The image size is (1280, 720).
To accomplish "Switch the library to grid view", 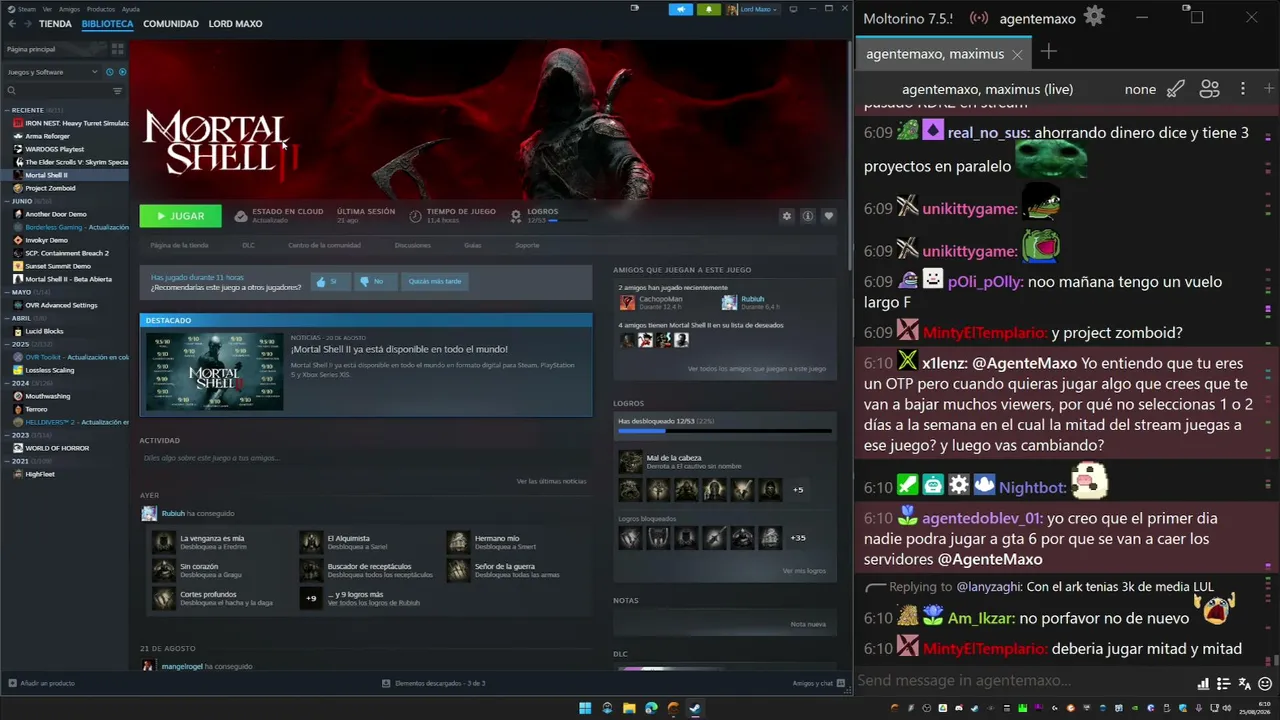I will tap(118, 49).
